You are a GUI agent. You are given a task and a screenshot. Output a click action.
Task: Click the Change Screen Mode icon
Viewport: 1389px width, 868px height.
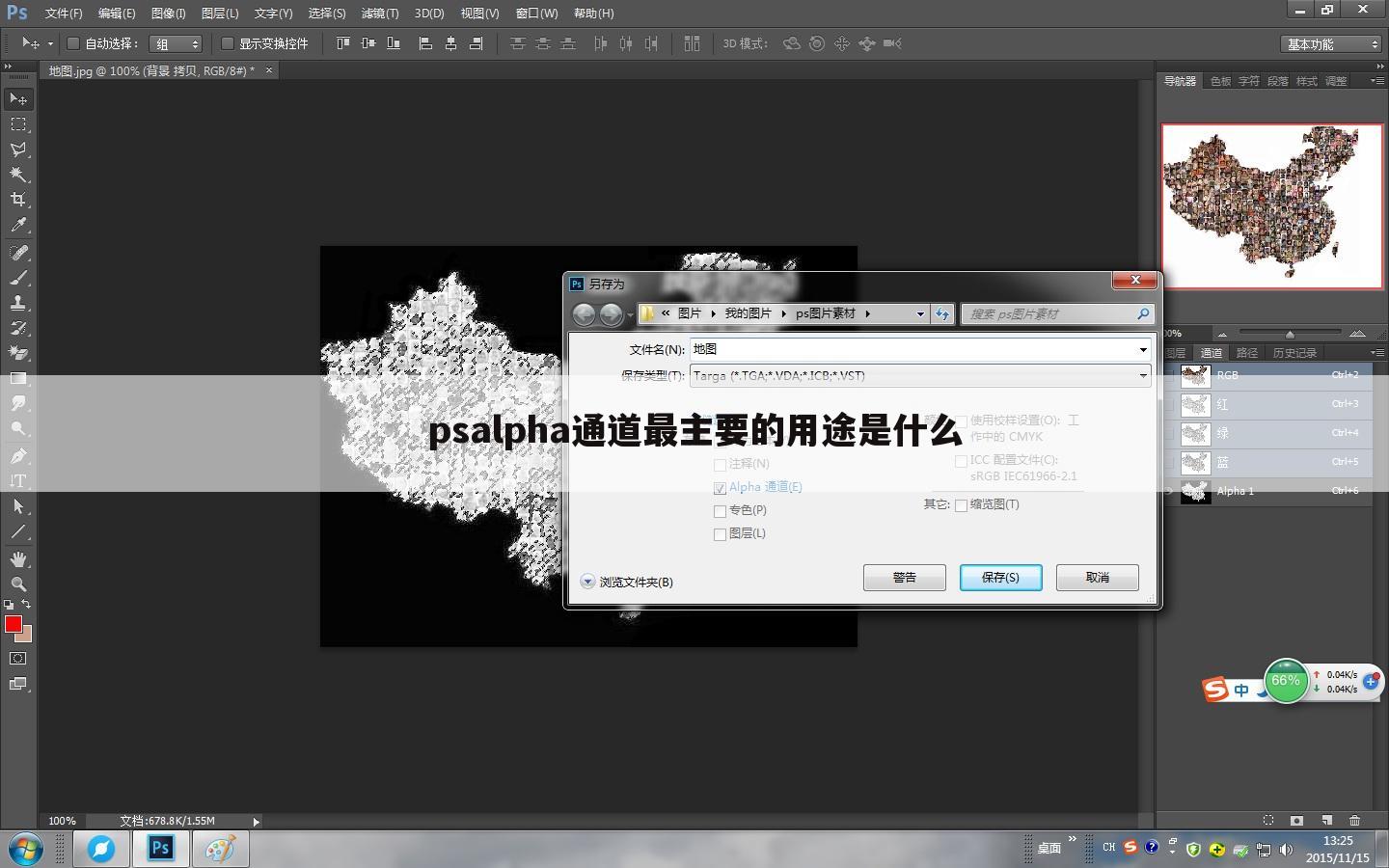[18, 684]
